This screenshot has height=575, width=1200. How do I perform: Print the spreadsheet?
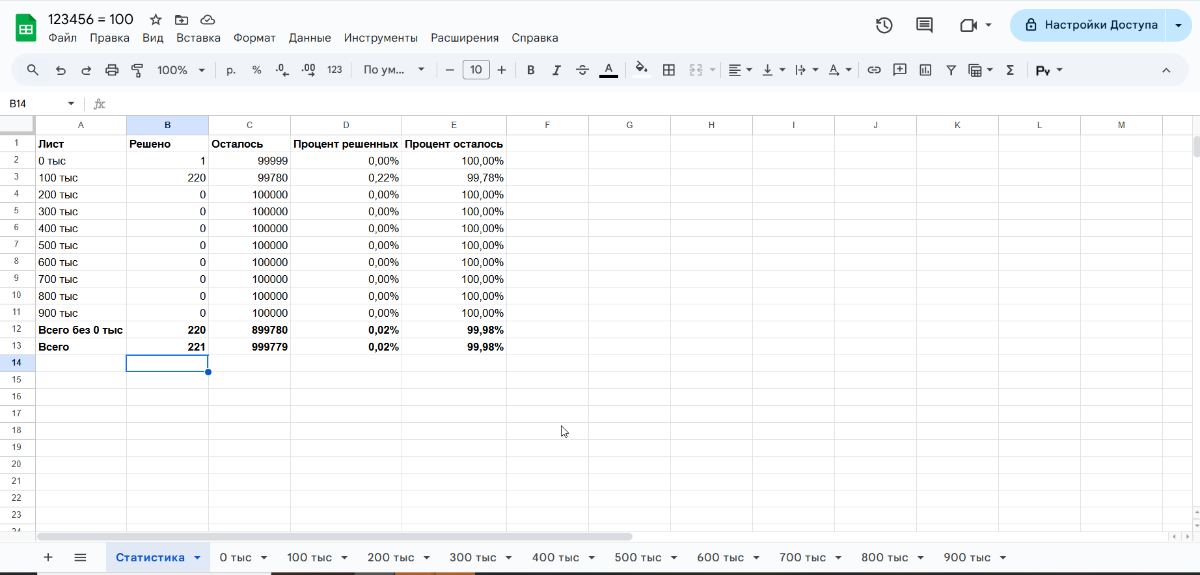[112, 70]
